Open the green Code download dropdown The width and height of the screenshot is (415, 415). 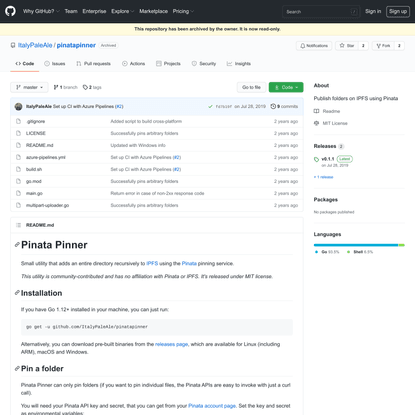click(286, 87)
